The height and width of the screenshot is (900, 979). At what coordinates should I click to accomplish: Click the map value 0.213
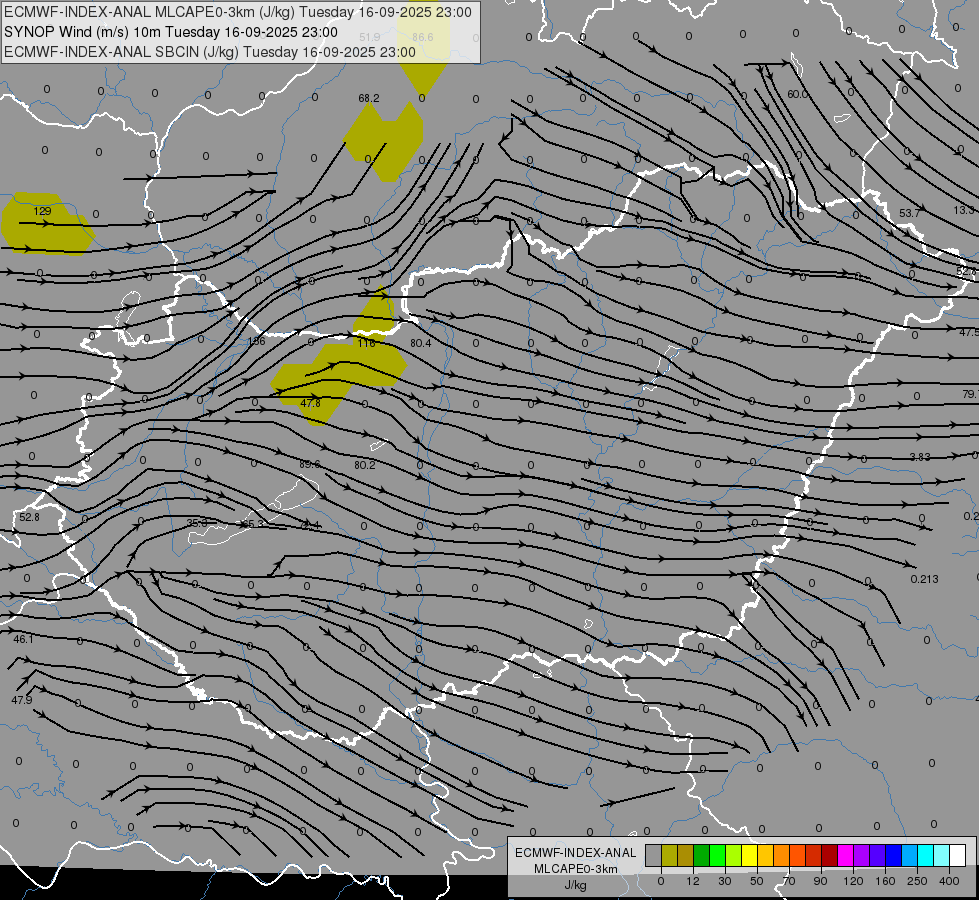[x=924, y=579]
